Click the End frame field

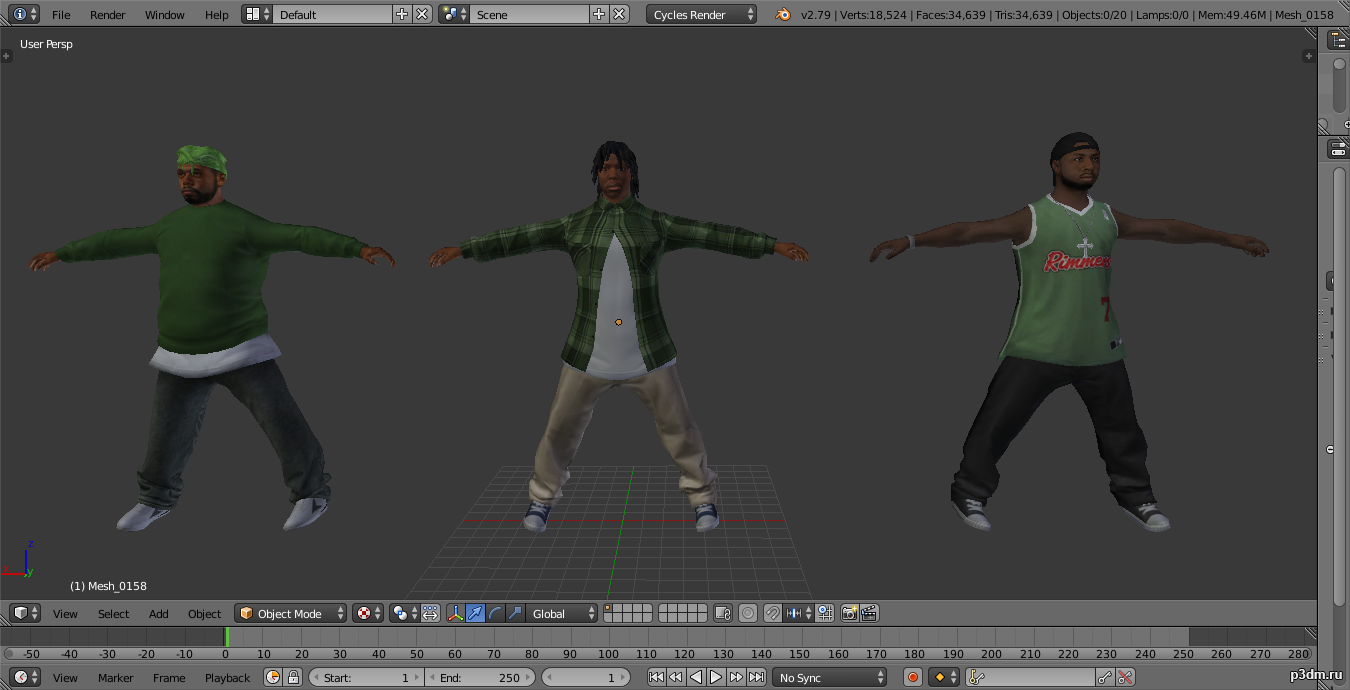[480, 677]
